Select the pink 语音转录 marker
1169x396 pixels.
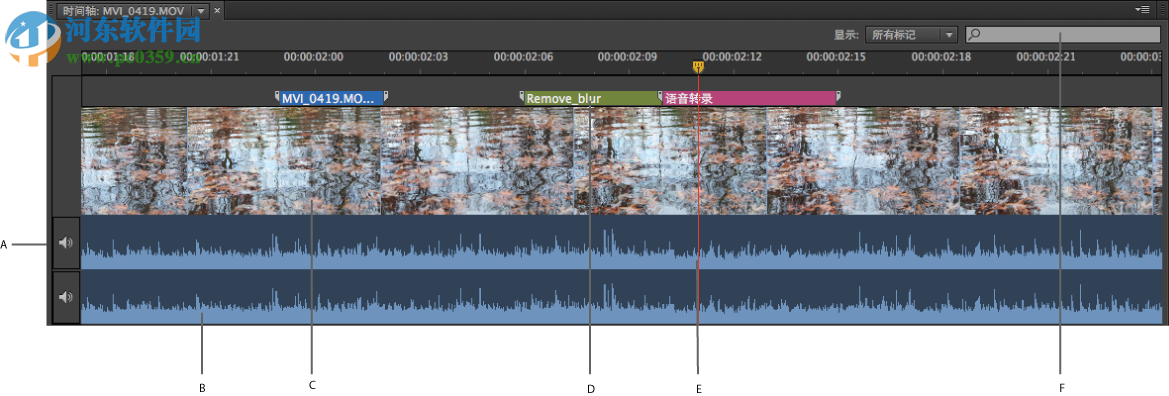click(x=749, y=98)
